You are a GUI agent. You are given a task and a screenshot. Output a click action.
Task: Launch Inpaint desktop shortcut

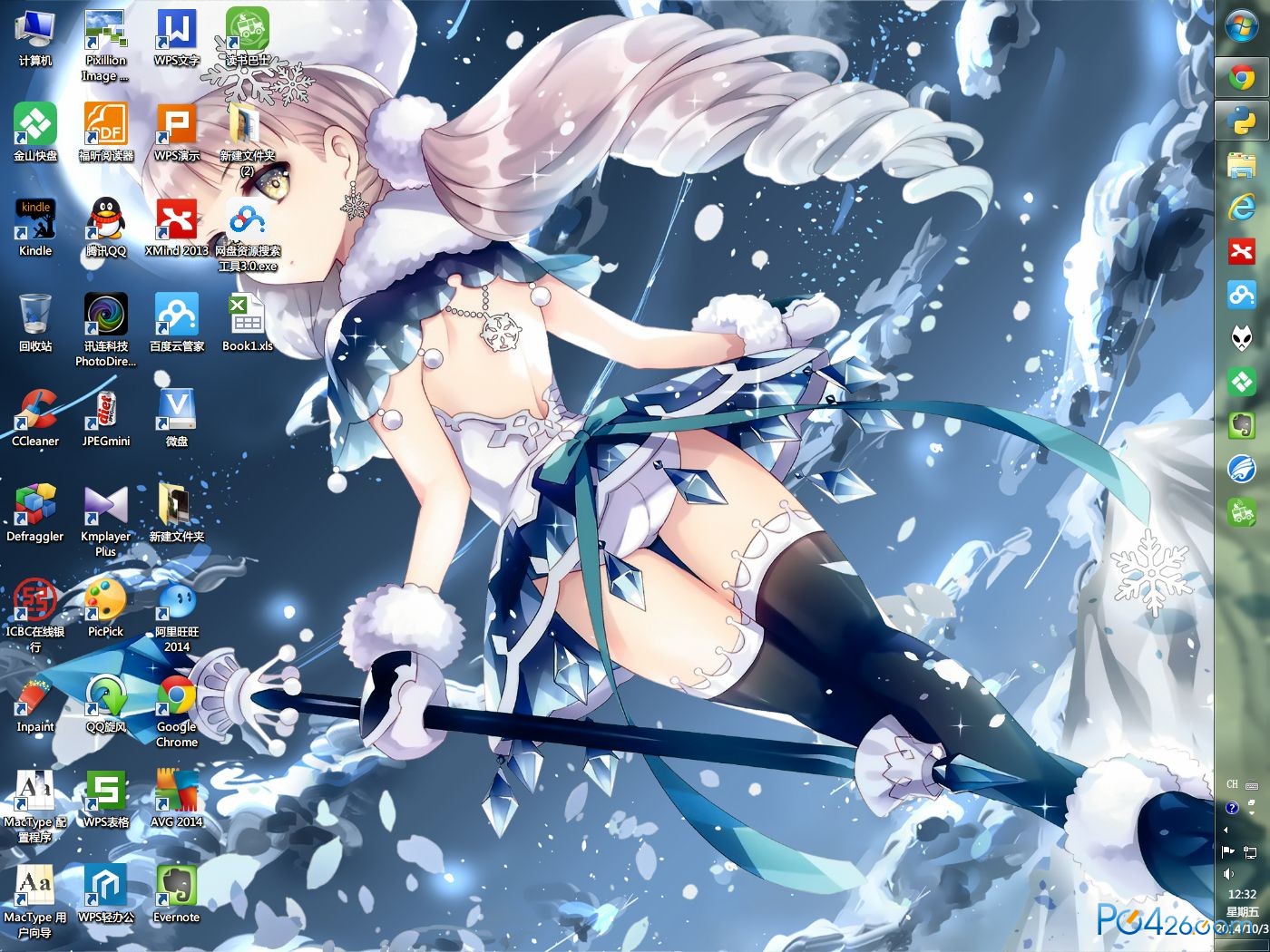35,704
